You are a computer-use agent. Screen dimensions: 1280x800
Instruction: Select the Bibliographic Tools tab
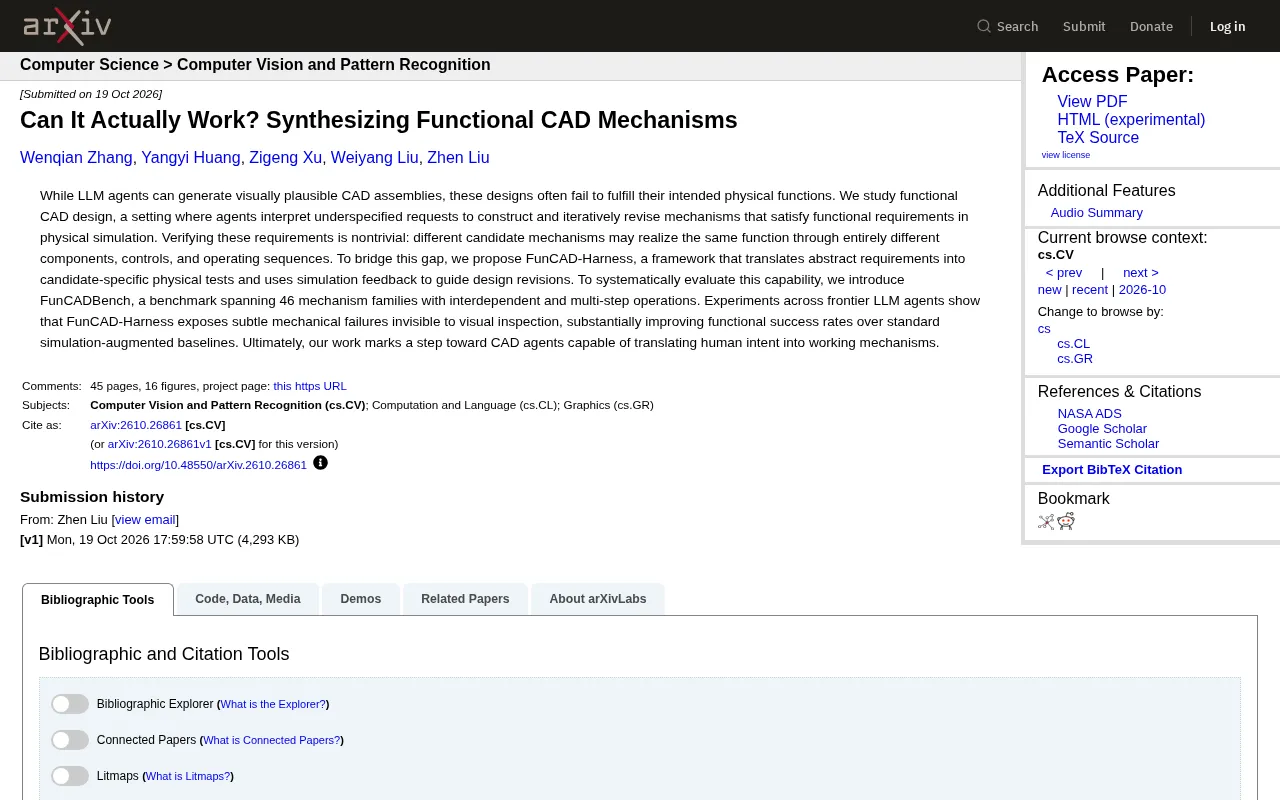(x=98, y=600)
